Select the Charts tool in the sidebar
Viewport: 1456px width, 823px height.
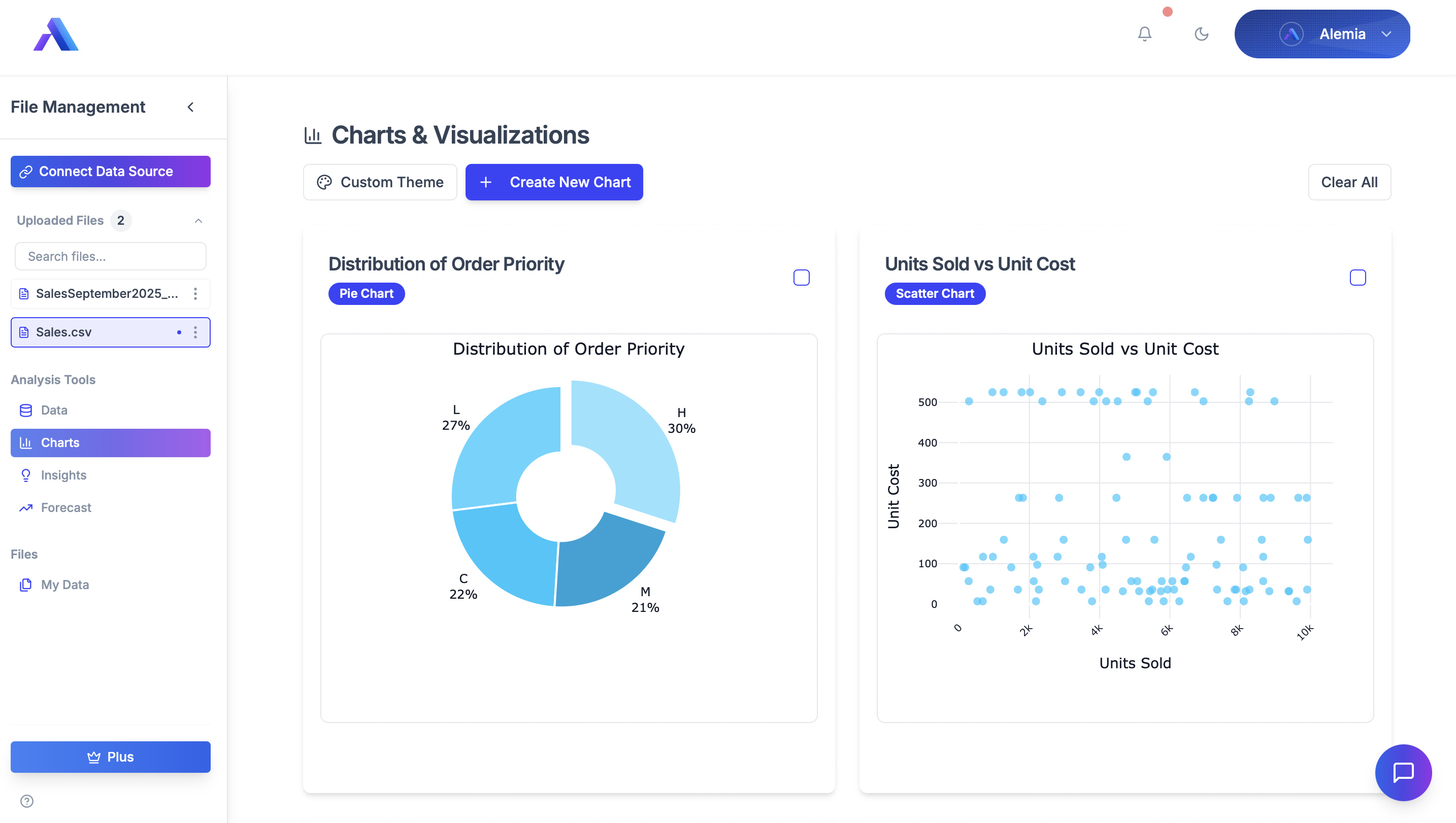click(x=59, y=442)
